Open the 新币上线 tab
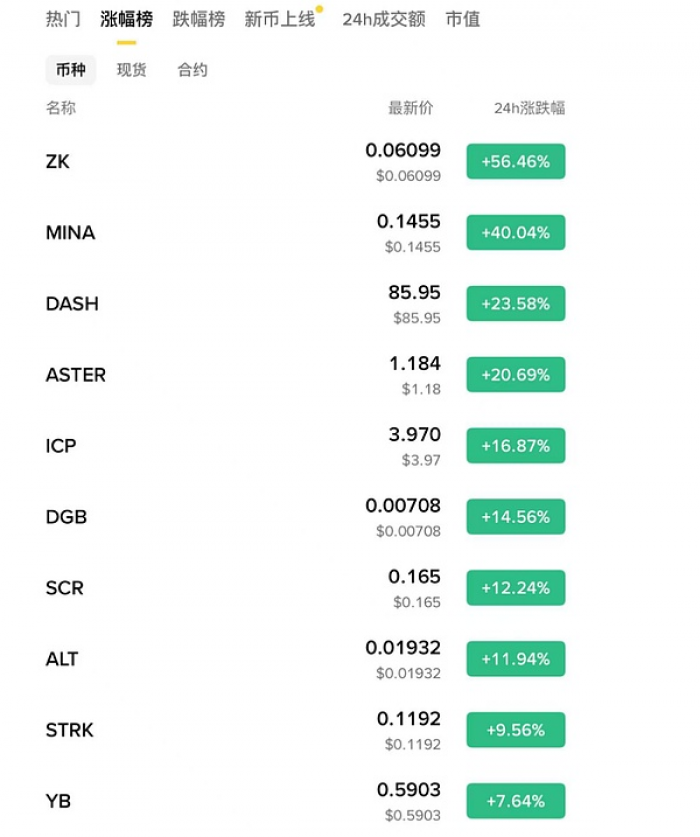The height and width of the screenshot is (837, 700). pyautogui.click(x=280, y=19)
